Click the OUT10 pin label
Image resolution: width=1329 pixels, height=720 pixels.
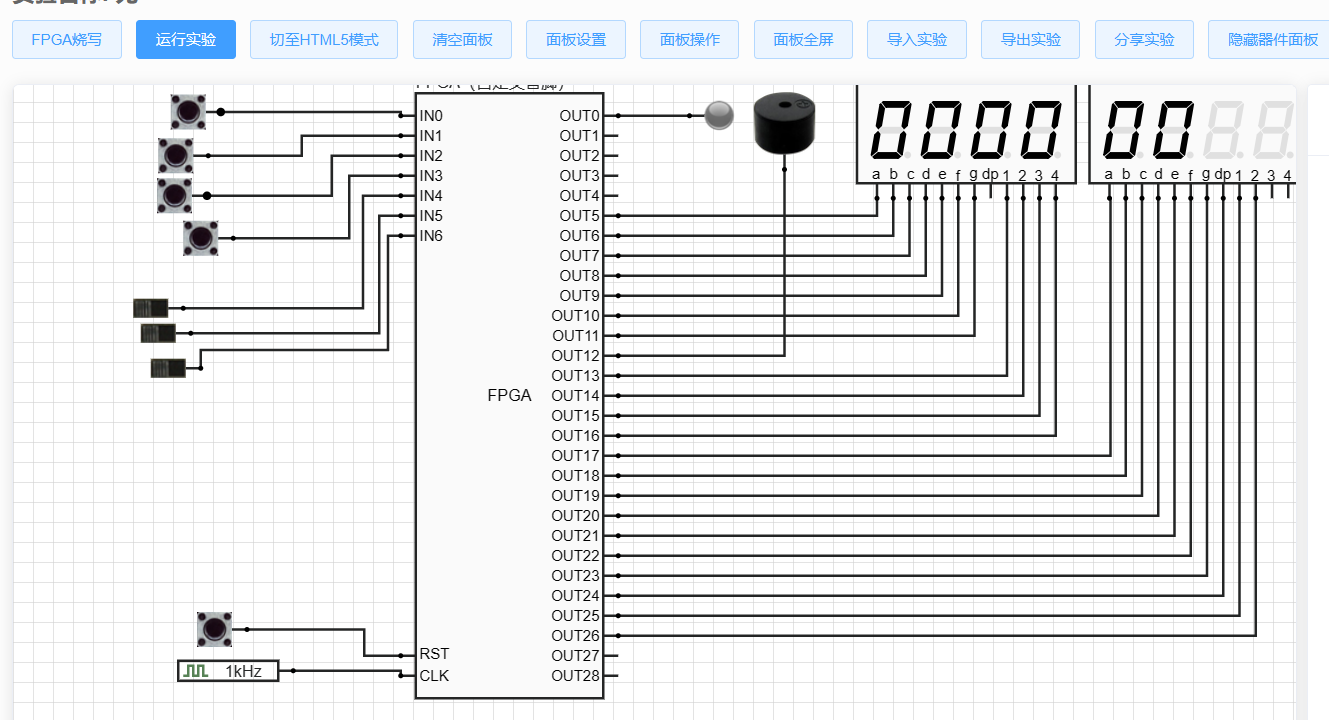click(576, 316)
